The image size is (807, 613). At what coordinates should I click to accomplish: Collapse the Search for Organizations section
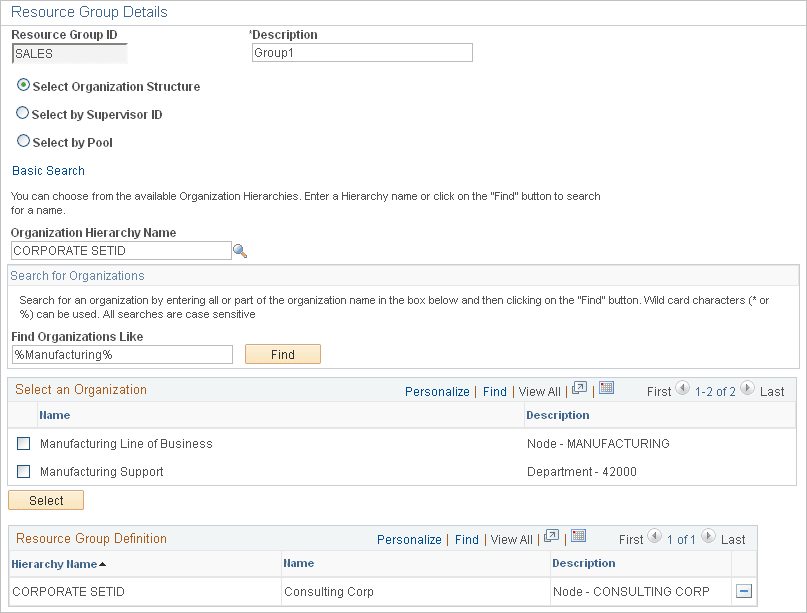76,275
